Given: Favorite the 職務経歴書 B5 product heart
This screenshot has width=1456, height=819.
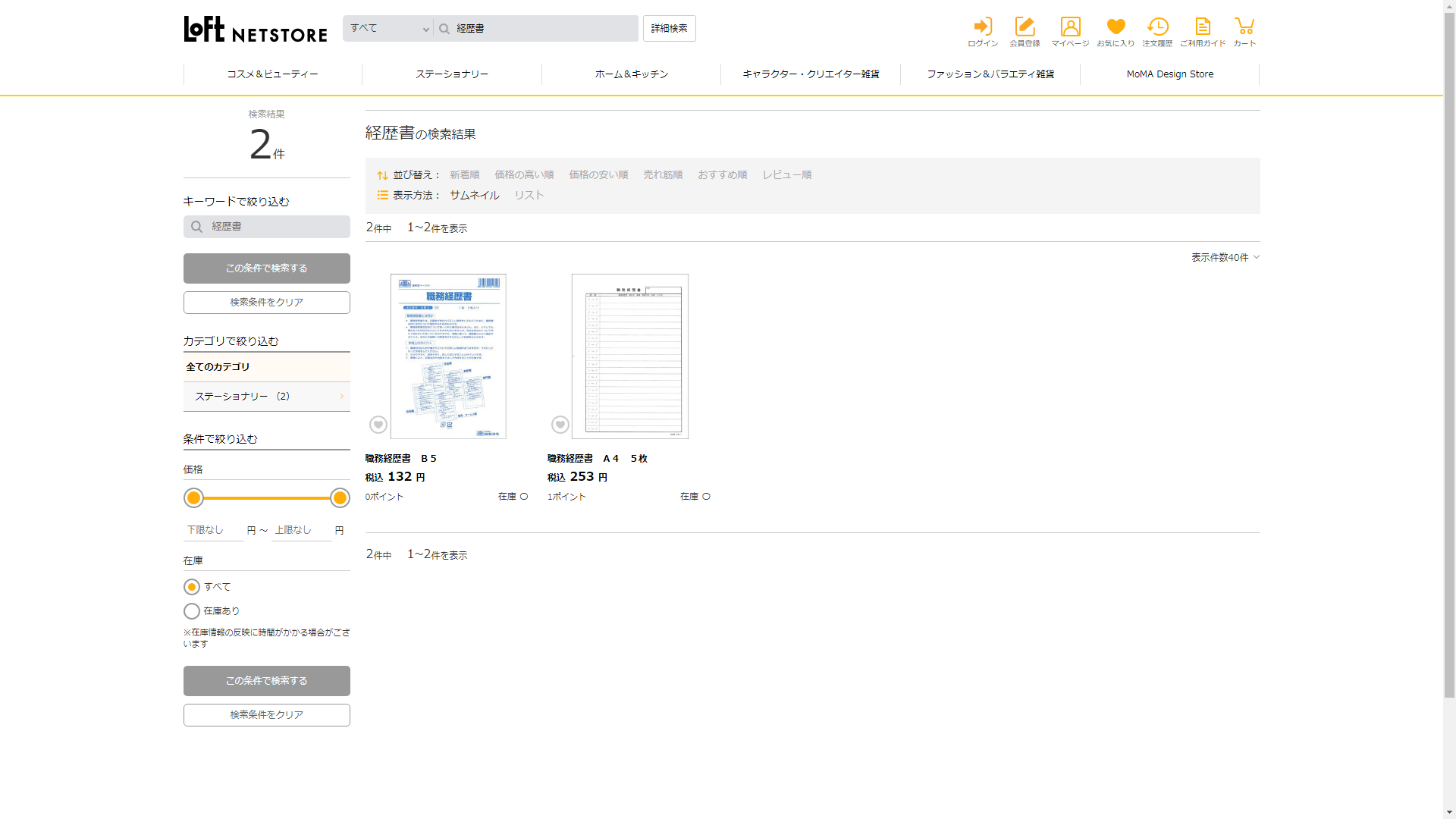Looking at the screenshot, I should (x=378, y=425).
